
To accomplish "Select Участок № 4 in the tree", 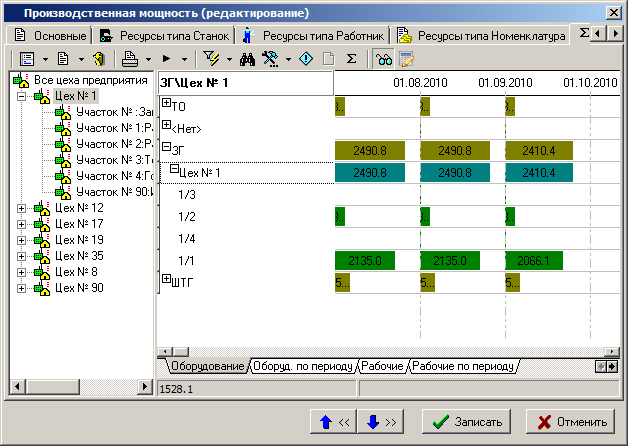I will click(x=114, y=176).
